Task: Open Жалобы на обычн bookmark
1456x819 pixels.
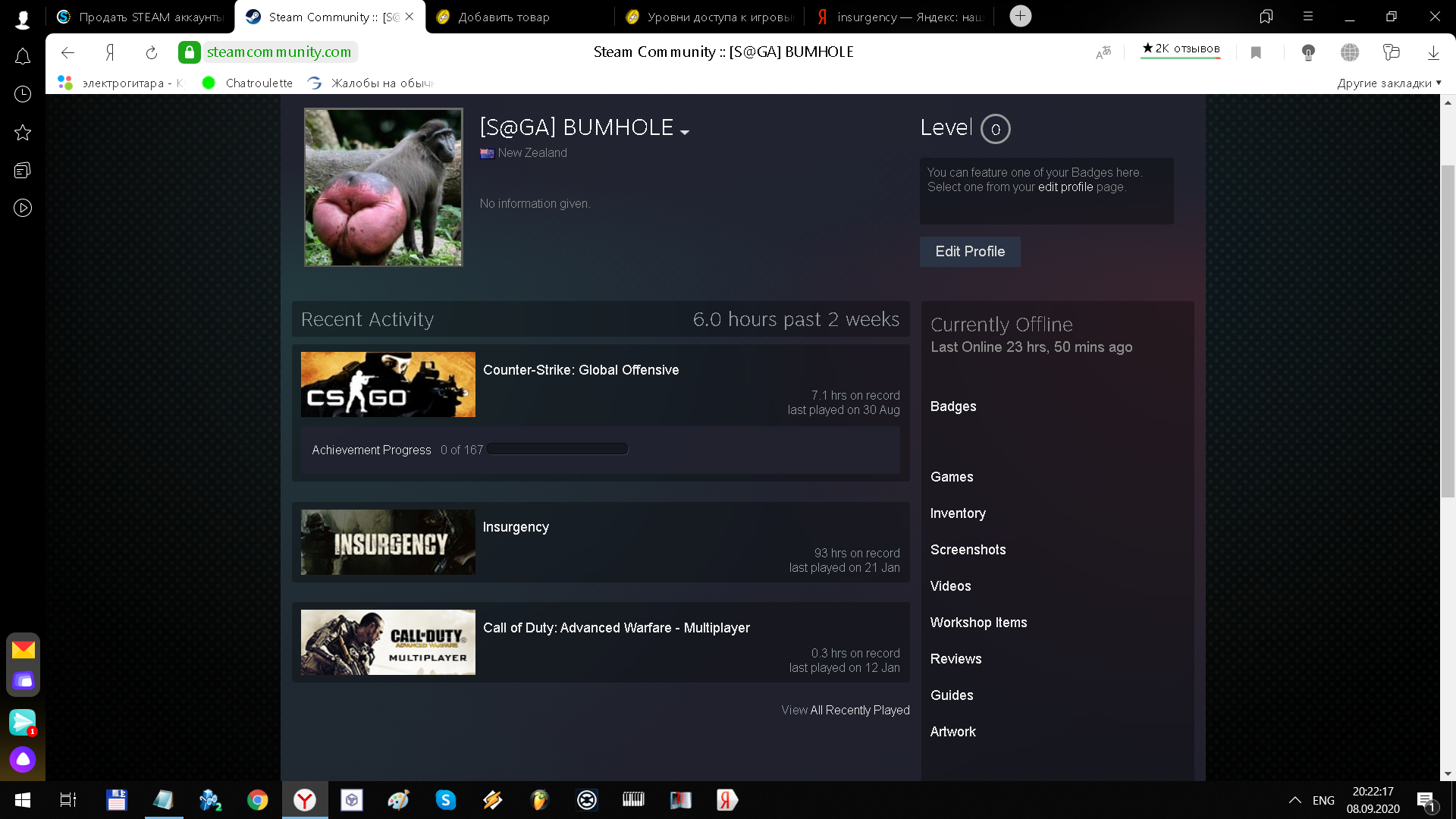Action: click(x=371, y=83)
